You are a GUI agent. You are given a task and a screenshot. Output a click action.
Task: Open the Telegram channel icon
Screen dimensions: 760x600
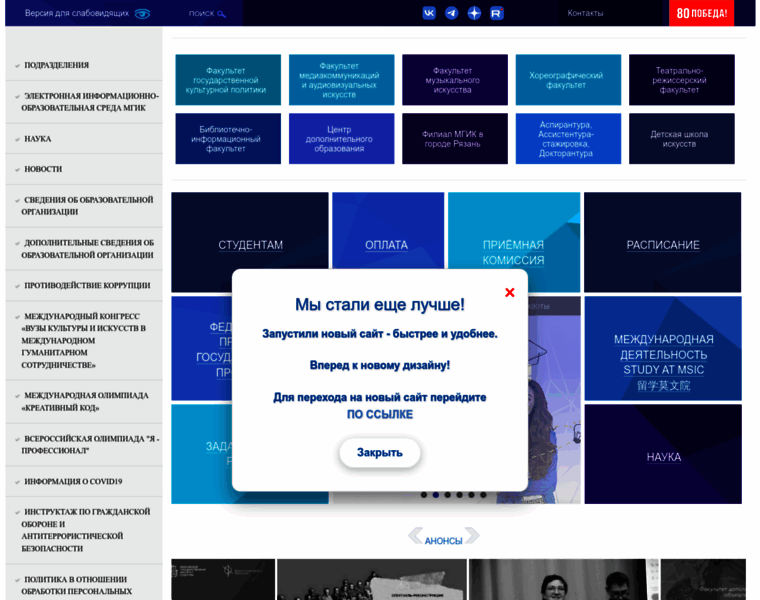tap(452, 13)
